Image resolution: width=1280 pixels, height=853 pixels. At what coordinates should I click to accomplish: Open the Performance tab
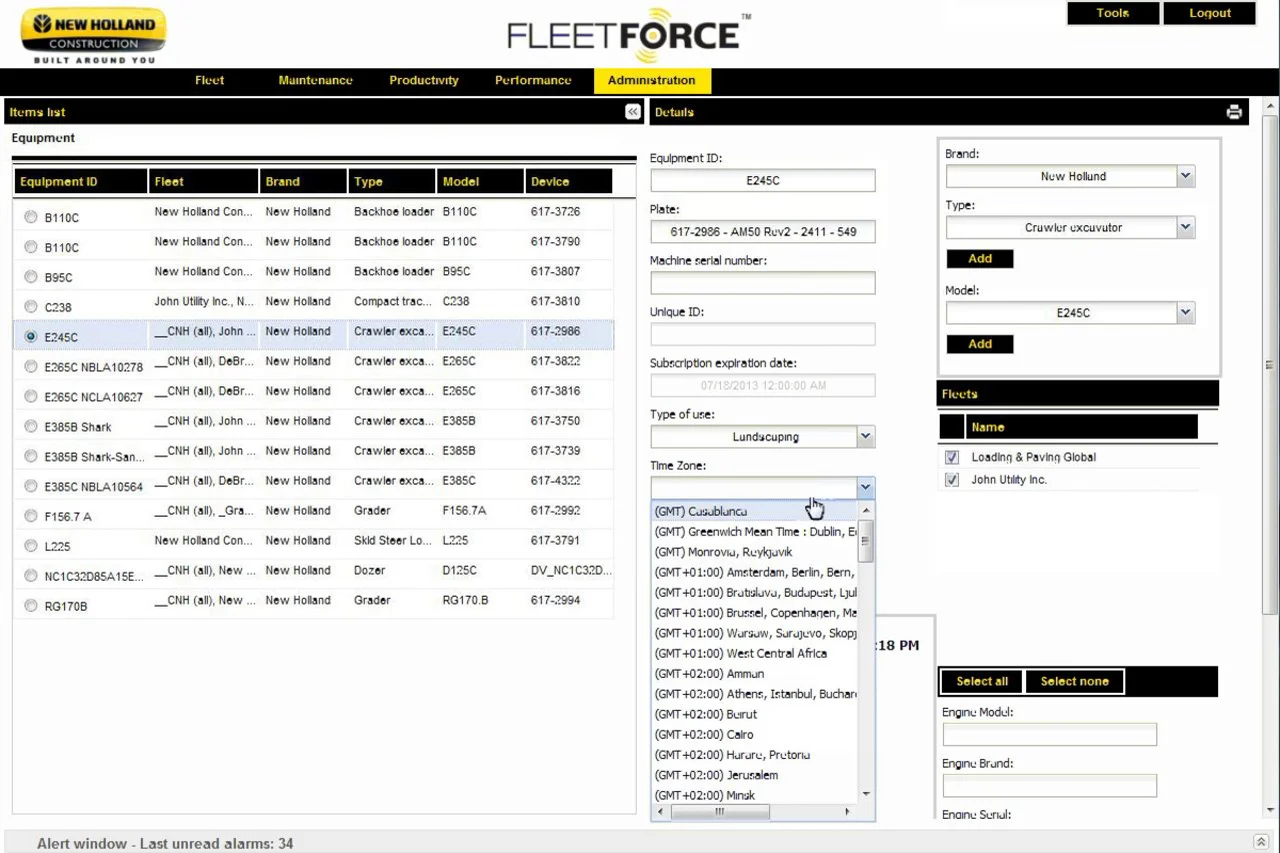click(533, 80)
